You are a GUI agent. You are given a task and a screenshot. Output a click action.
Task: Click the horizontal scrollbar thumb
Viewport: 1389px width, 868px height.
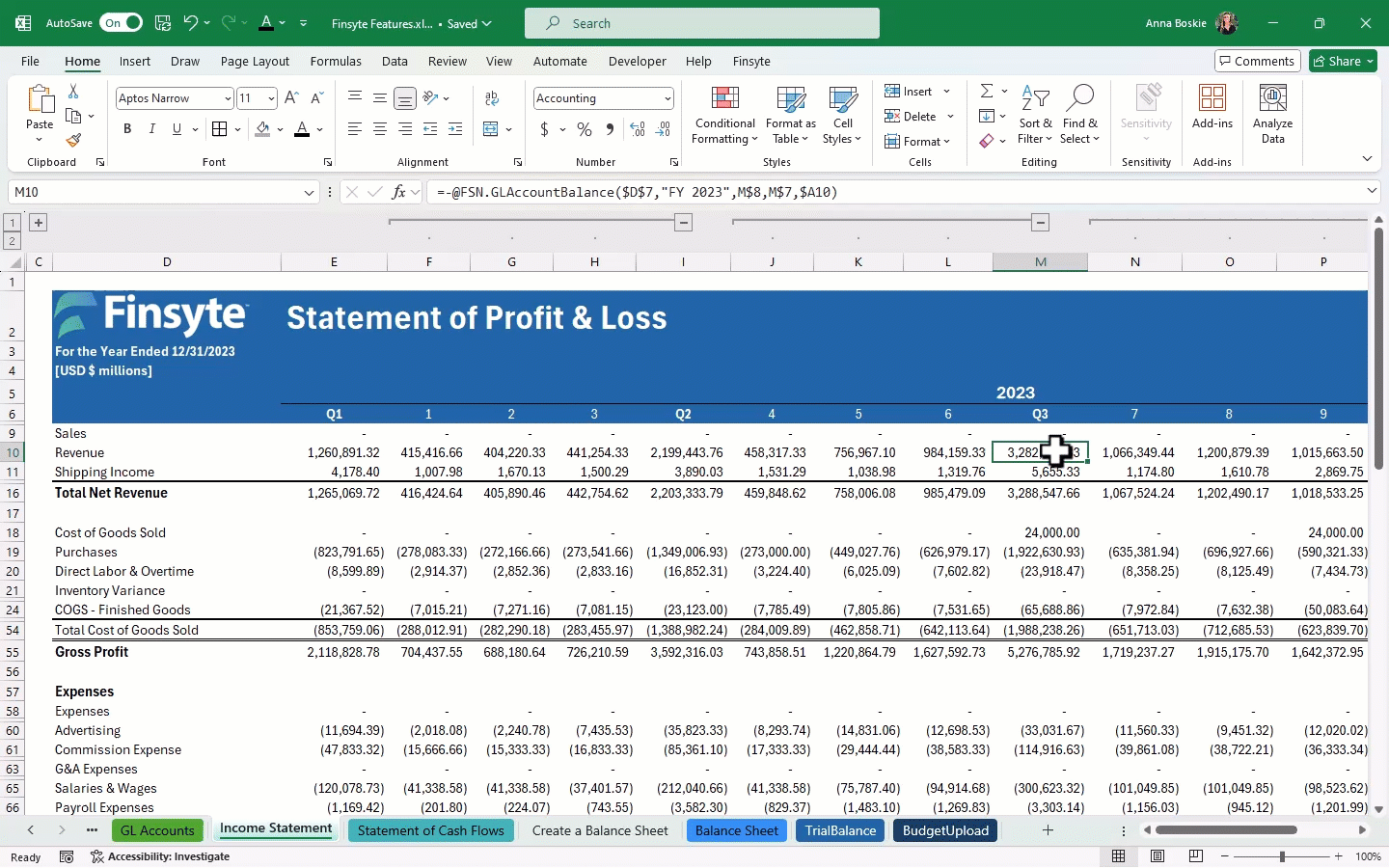coord(1226,829)
